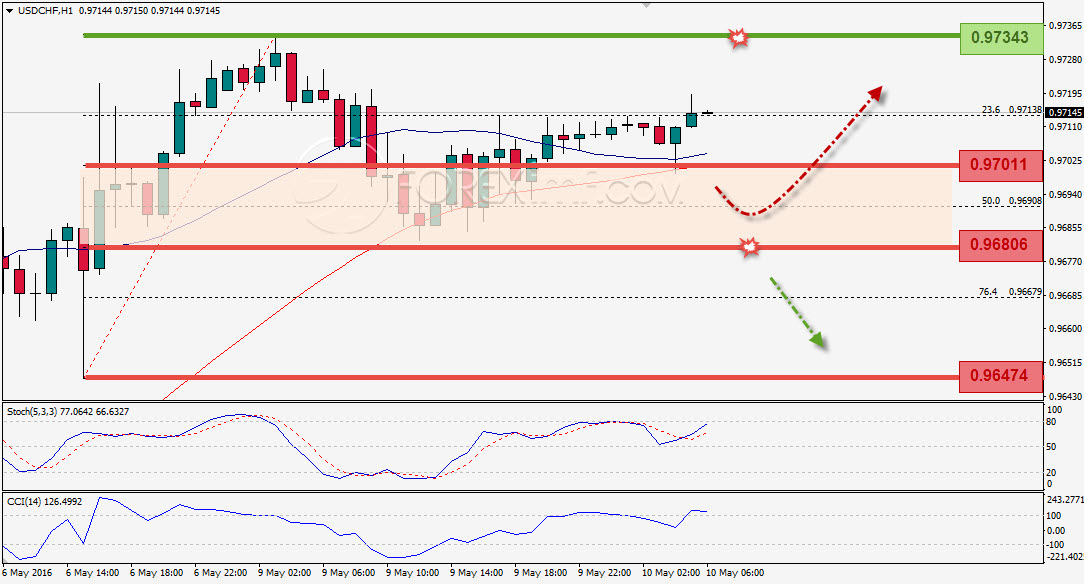
Task: Click the 6 May 14:00 time axis label
Action: point(93,572)
